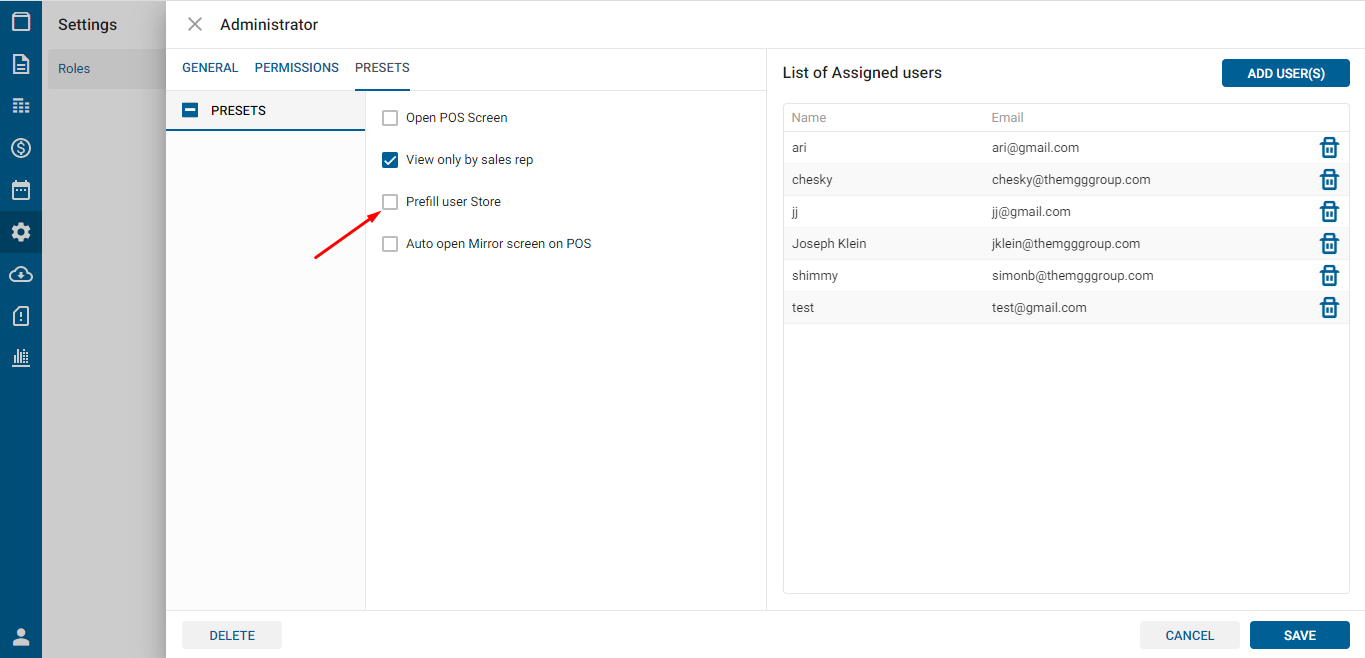Click the ADD USER(S) button

(x=1285, y=73)
